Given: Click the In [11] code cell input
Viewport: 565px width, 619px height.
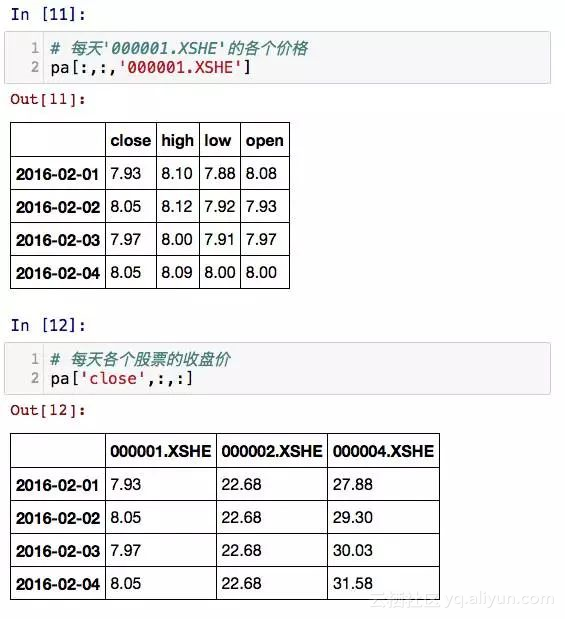Looking at the screenshot, I should click(277, 58).
